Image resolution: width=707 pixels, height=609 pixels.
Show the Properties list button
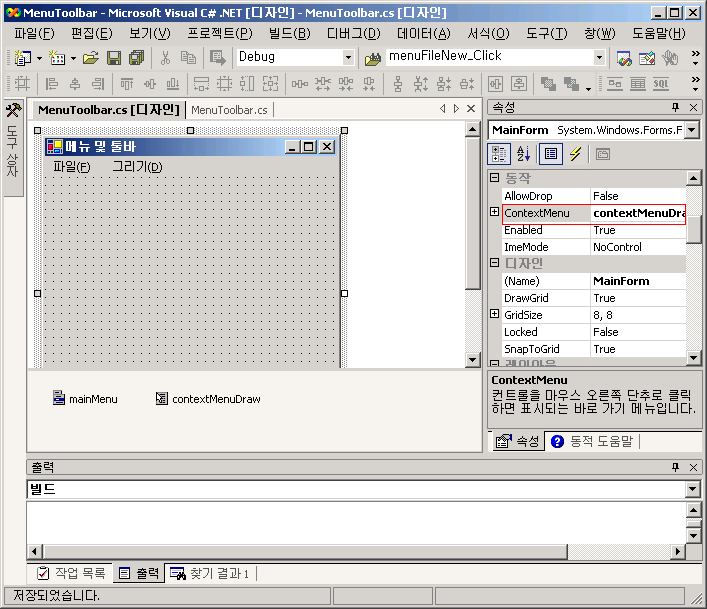[x=551, y=154]
